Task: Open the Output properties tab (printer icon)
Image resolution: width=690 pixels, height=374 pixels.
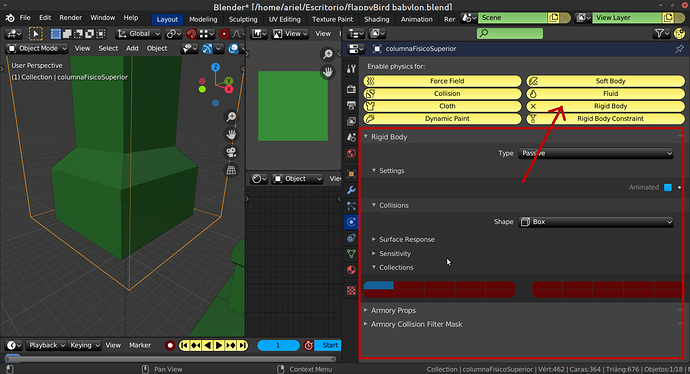Action: [x=351, y=105]
